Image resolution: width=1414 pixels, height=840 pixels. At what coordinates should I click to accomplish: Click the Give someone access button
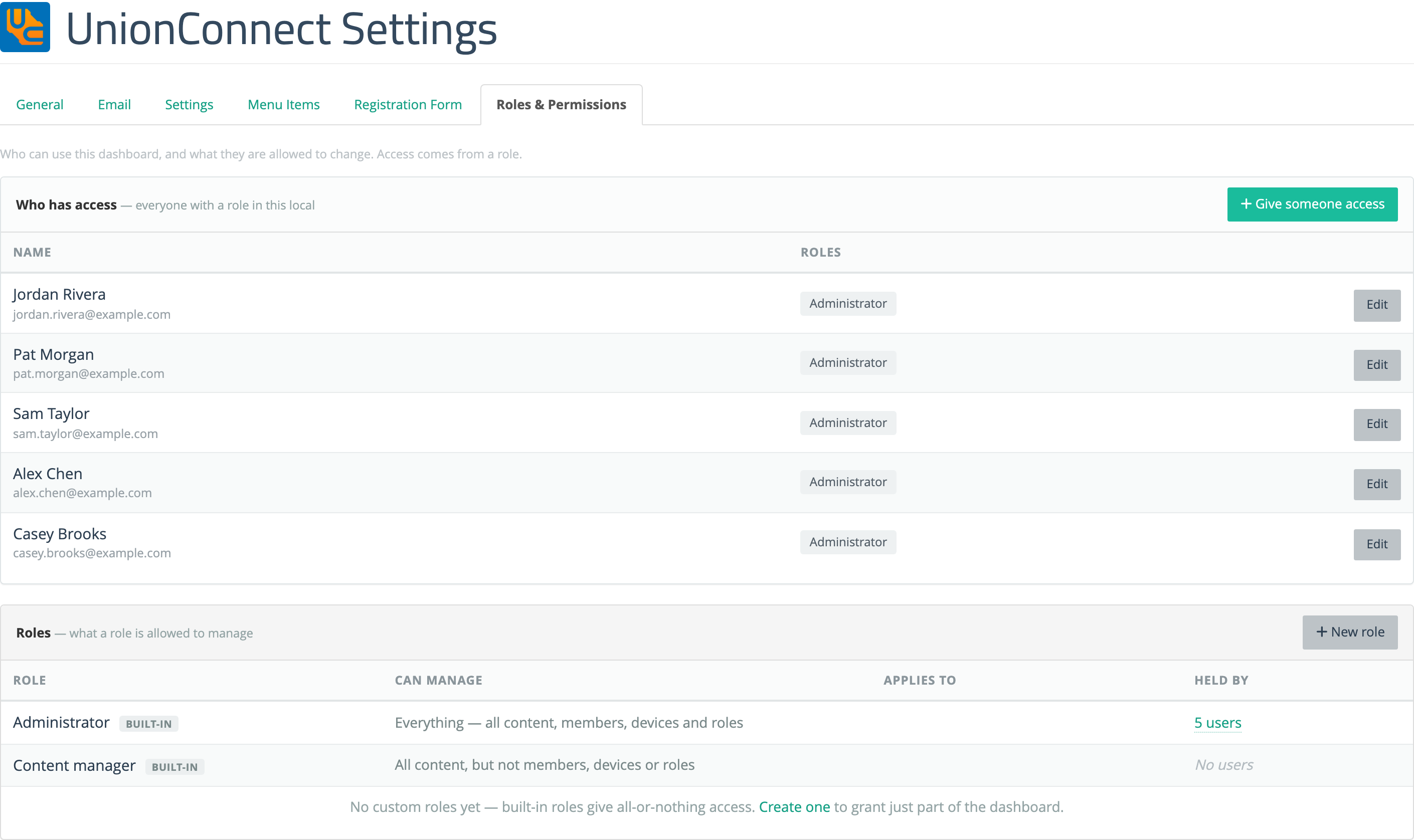(1312, 204)
